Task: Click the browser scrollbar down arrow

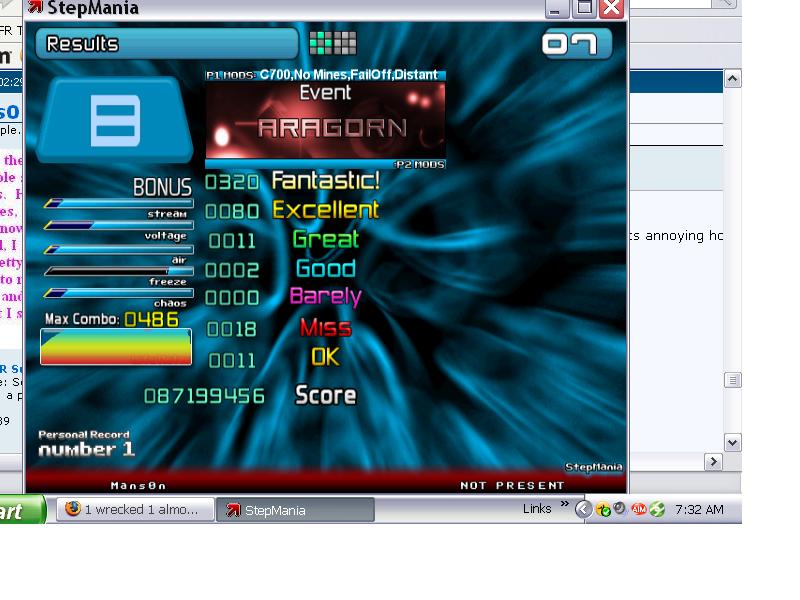Action: [x=733, y=442]
